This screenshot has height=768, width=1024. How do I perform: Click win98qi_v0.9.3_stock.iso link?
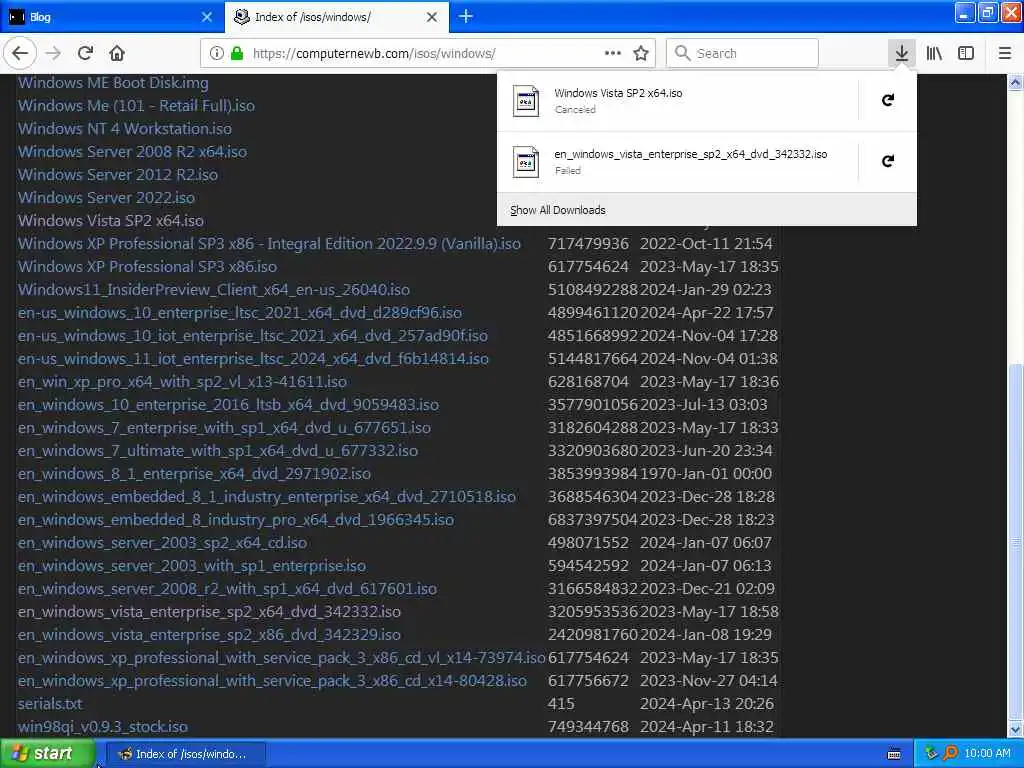[x=103, y=727]
